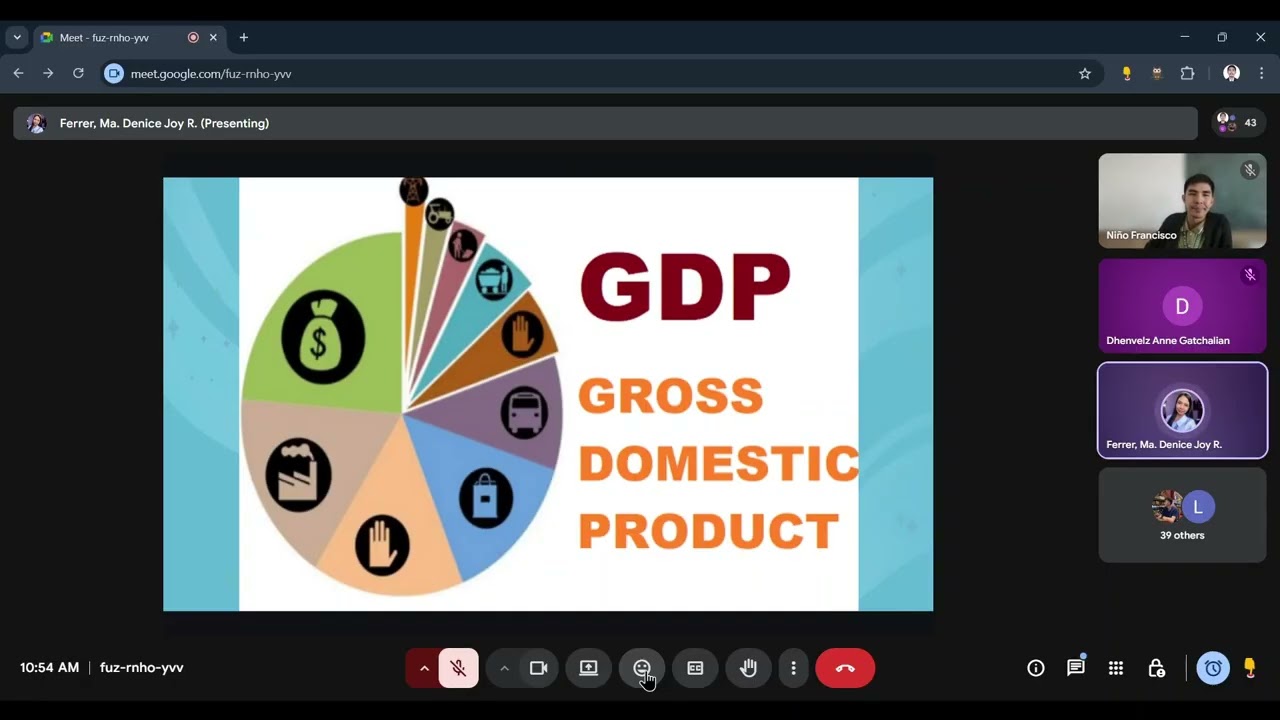Image resolution: width=1280 pixels, height=720 pixels.
Task: Click the presenting banner for Ferrer
Action: pos(605,123)
